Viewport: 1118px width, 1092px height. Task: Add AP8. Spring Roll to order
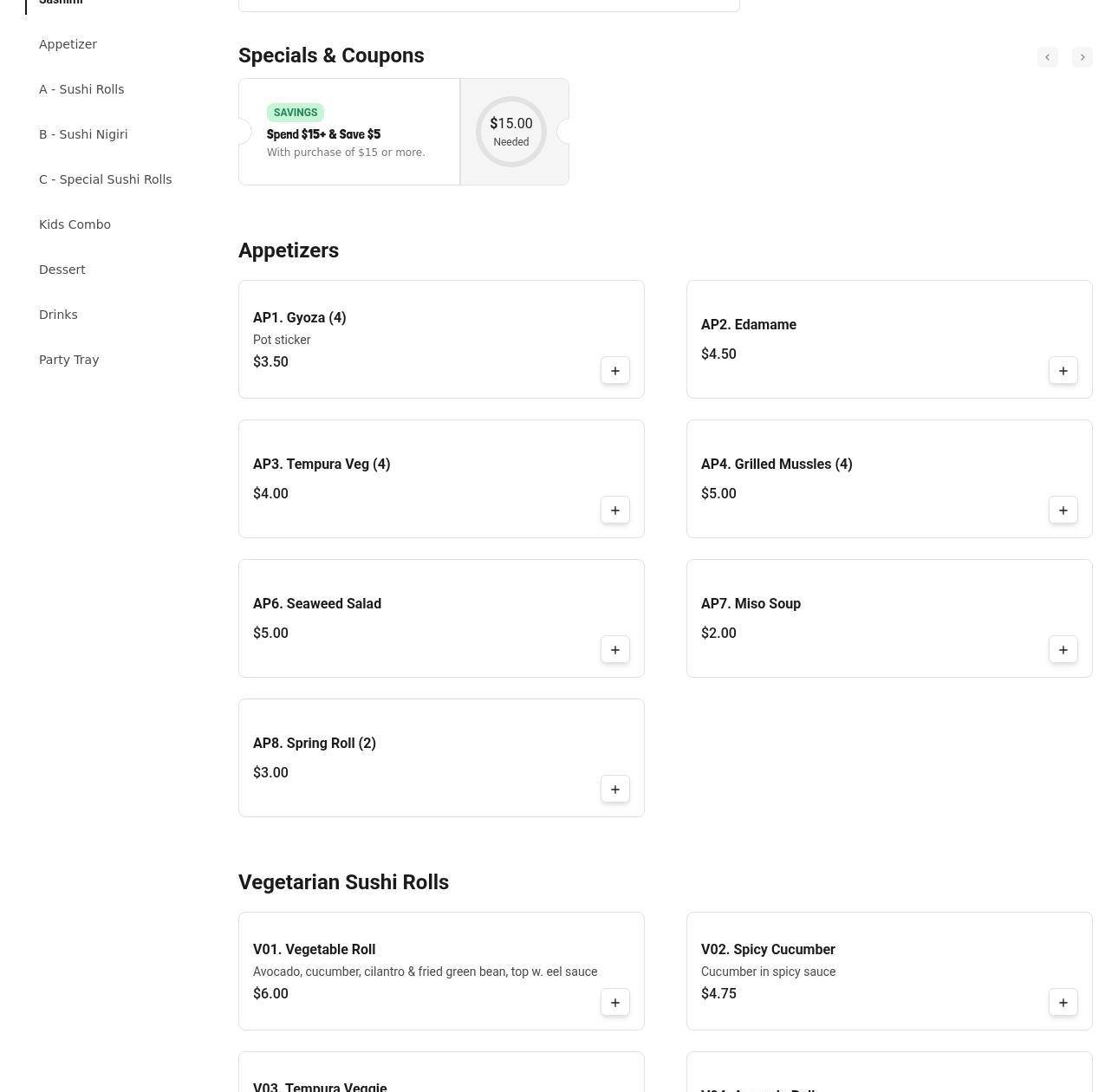click(x=614, y=790)
